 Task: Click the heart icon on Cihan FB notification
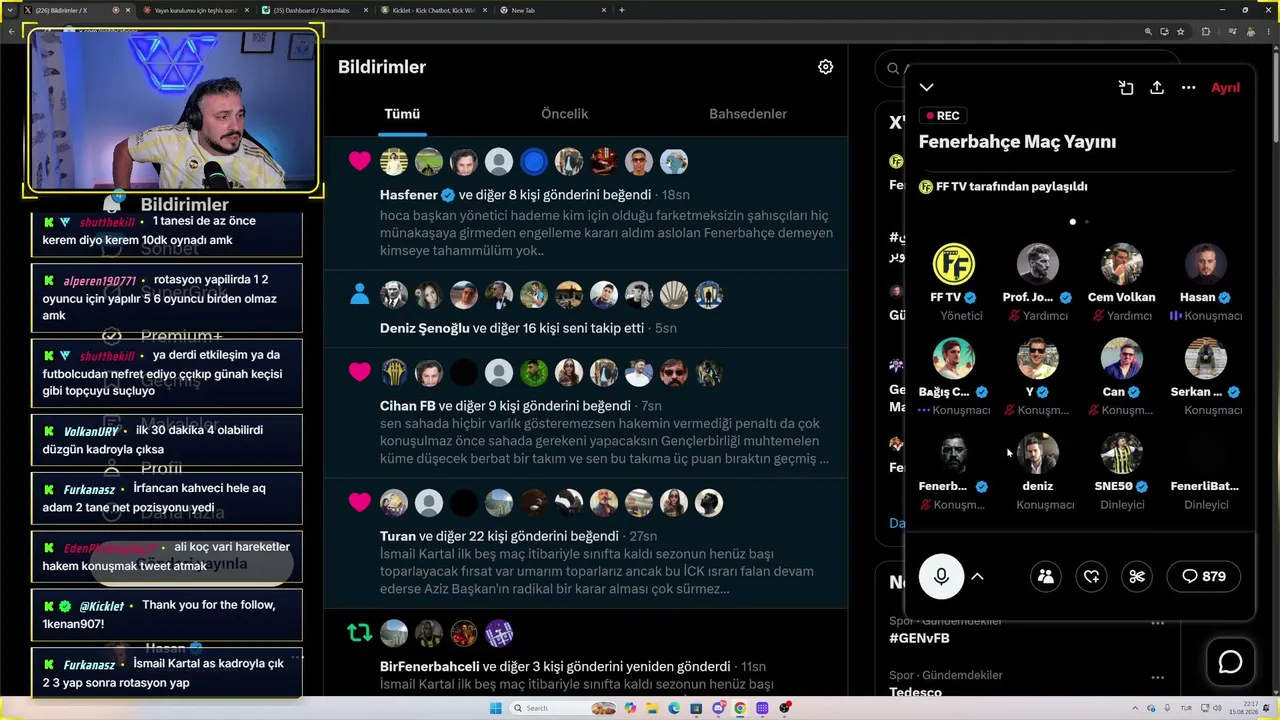359,372
